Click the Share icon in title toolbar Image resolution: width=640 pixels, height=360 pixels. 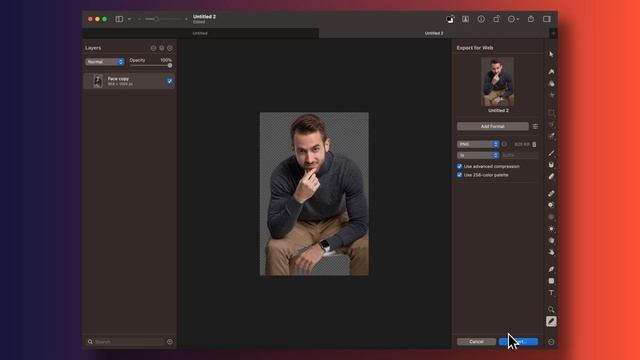531,19
